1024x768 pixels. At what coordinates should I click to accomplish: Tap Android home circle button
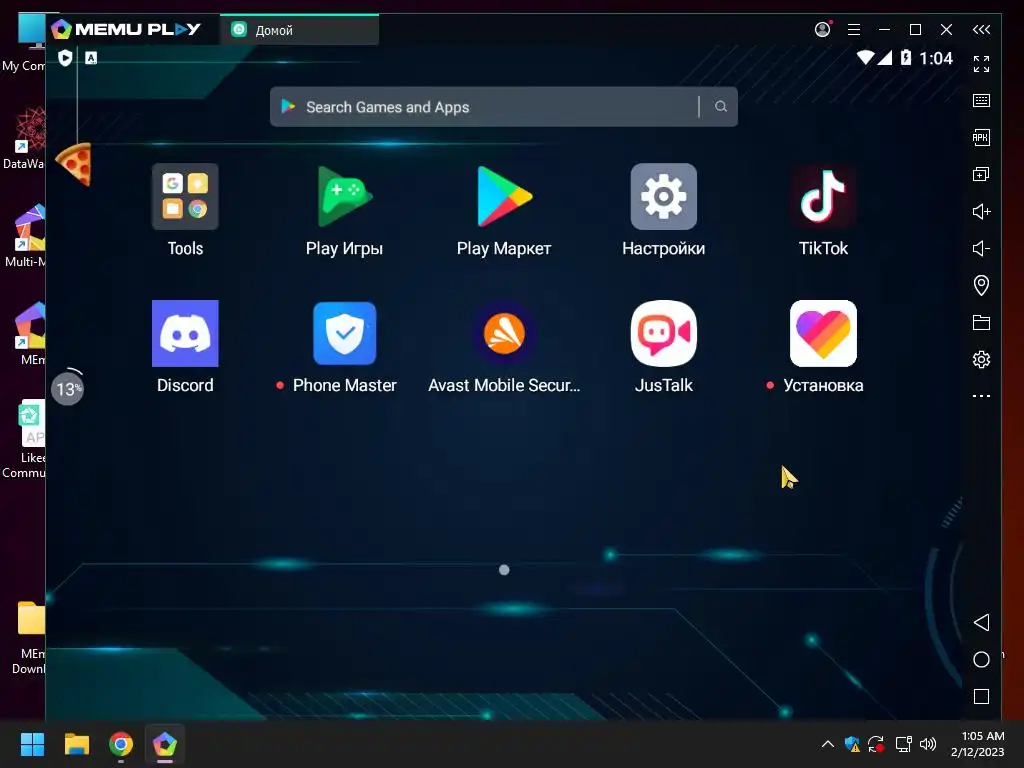[x=981, y=660]
